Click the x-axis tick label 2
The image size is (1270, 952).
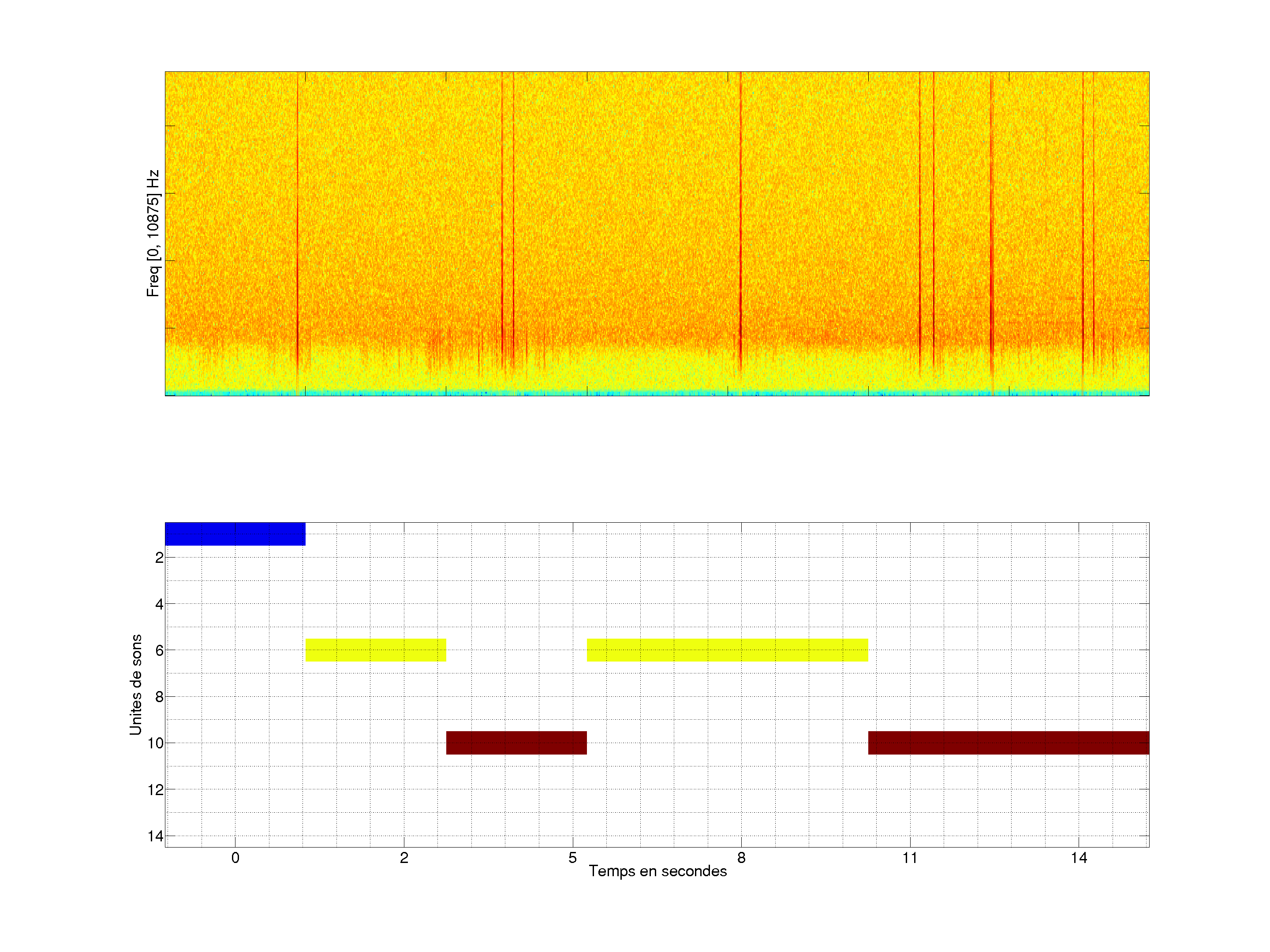point(404,858)
